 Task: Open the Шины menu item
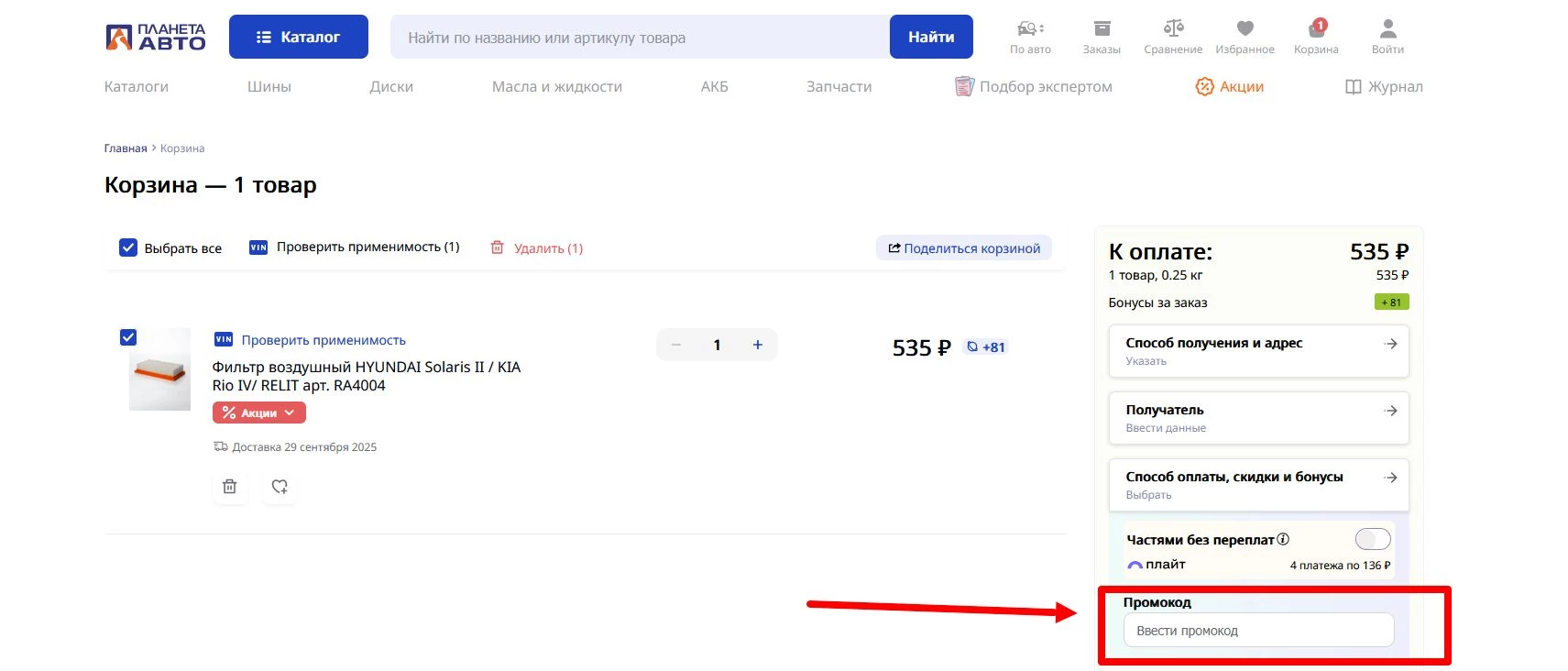[269, 87]
